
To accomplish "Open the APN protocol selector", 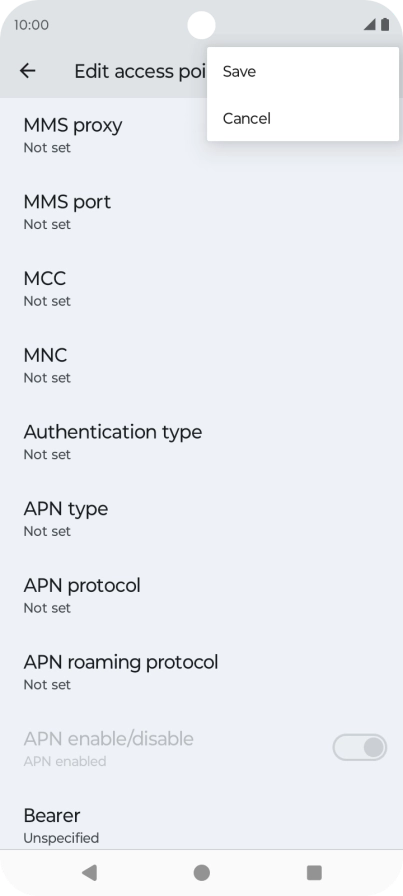I will pos(201,596).
